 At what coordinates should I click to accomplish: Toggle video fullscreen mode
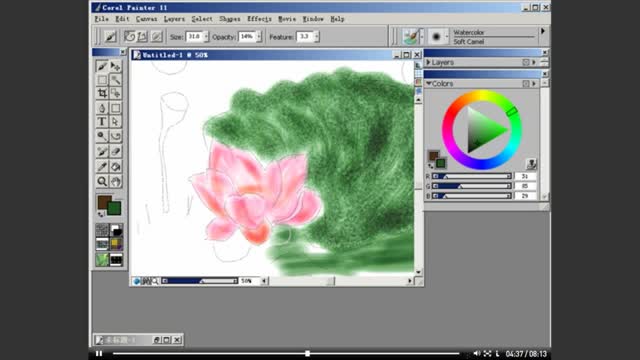[487, 353]
